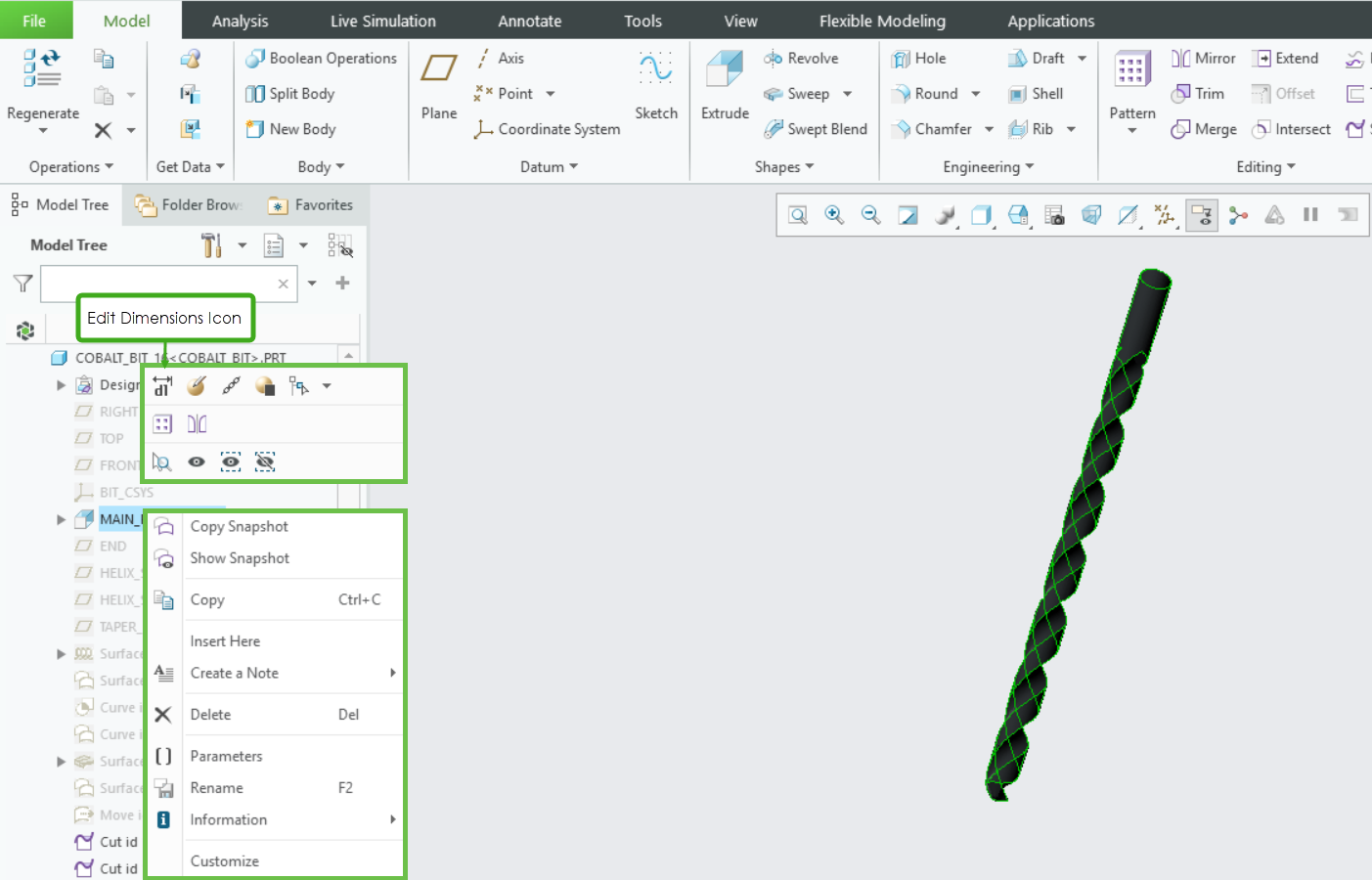The width and height of the screenshot is (1372, 880).
Task: Click the ribbon Copy icon
Action: [x=103, y=59]
